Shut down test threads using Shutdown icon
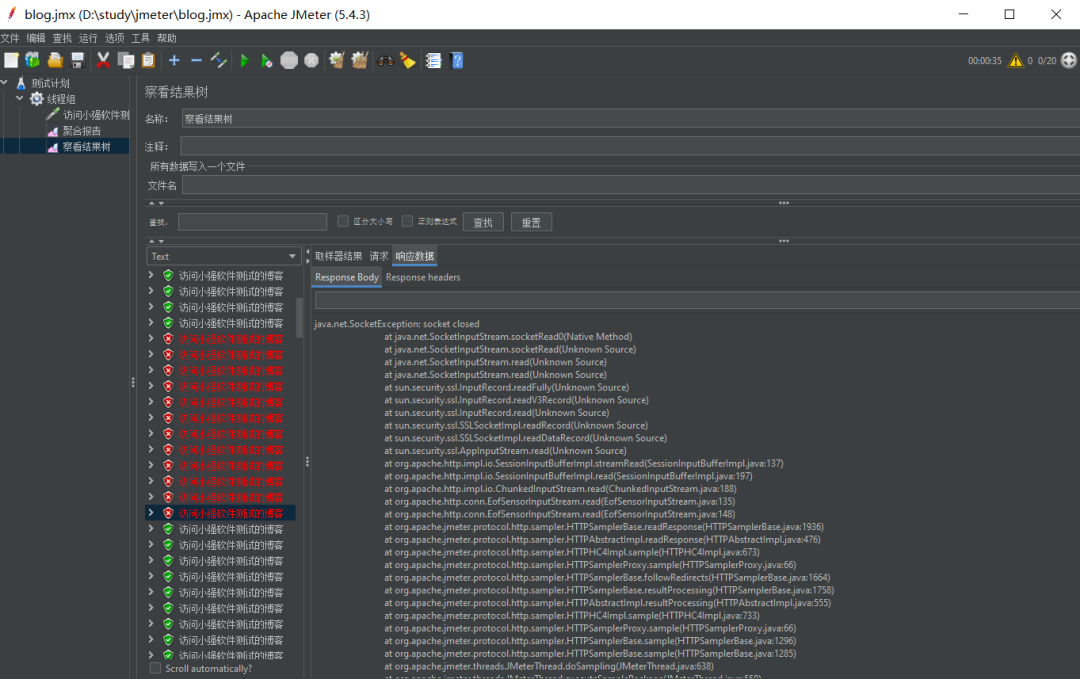 click(311, 61)
